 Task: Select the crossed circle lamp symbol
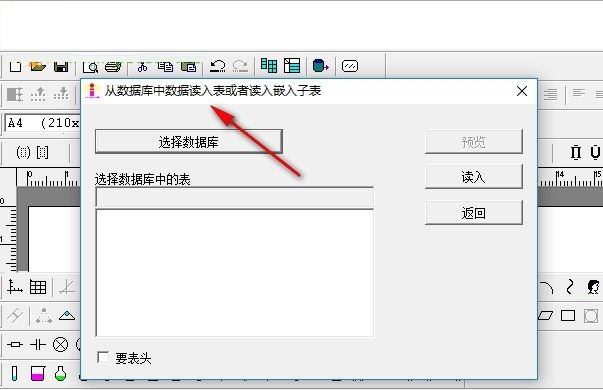tap(60, 344)
